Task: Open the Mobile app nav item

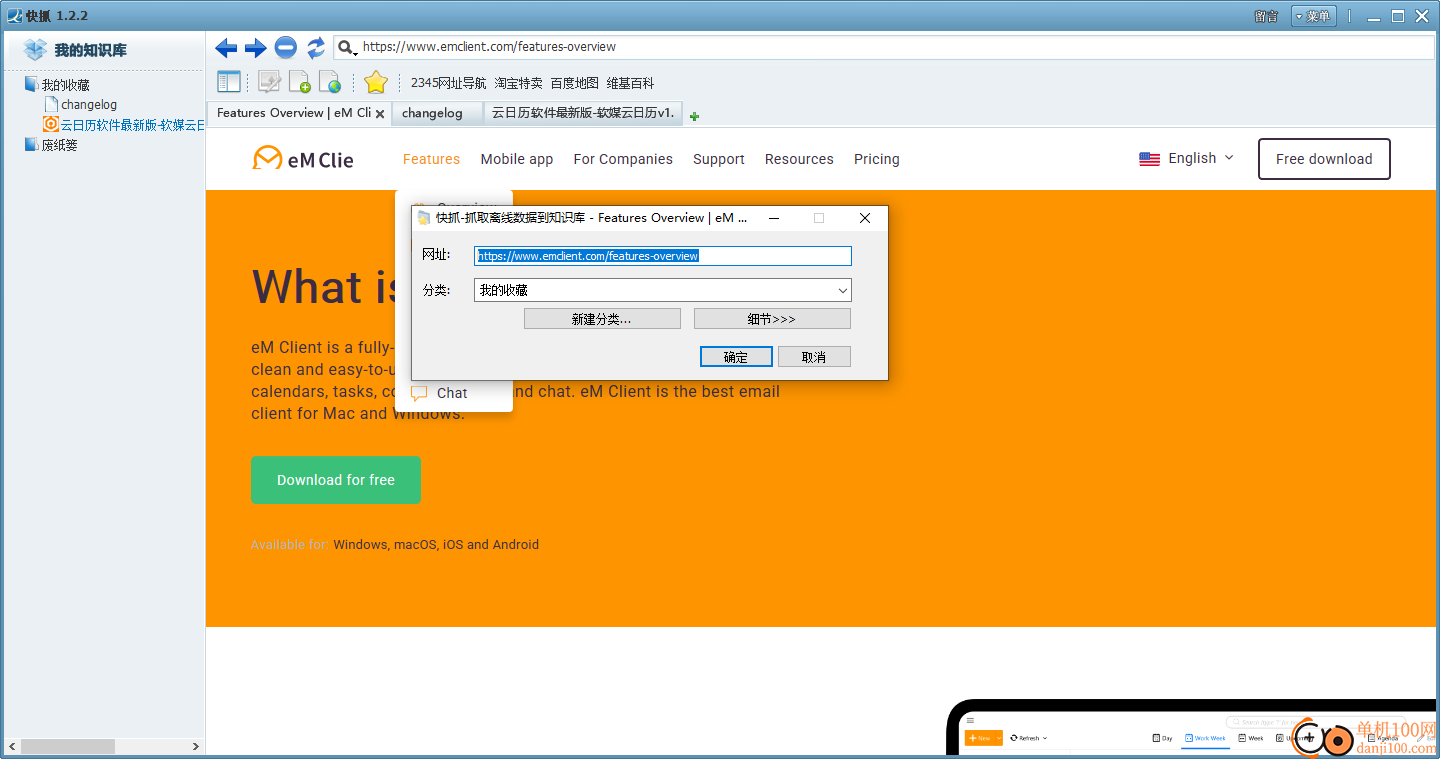Action: [x=517, y=159]
